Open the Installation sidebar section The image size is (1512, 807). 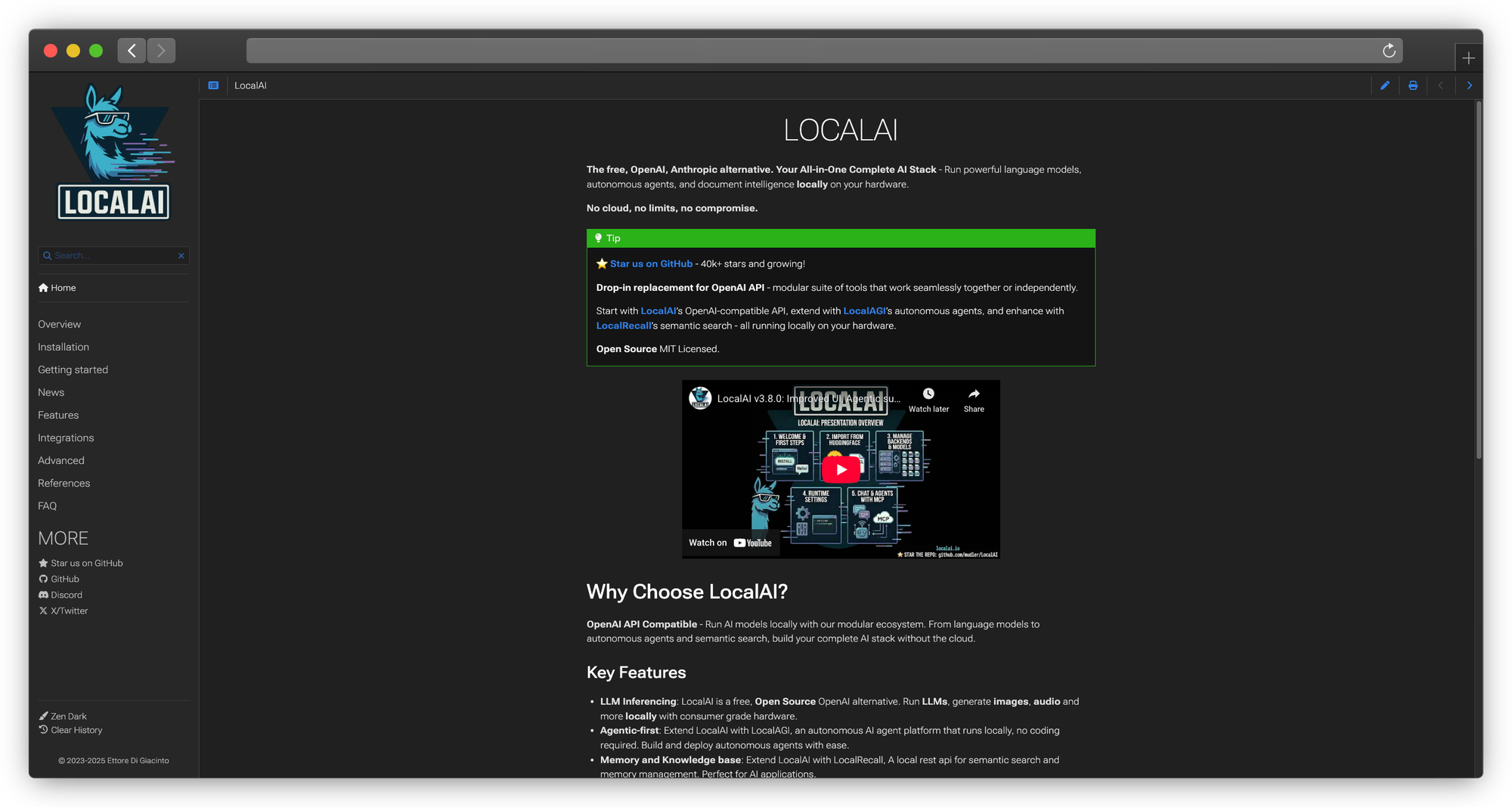click(x=64, y=347)
